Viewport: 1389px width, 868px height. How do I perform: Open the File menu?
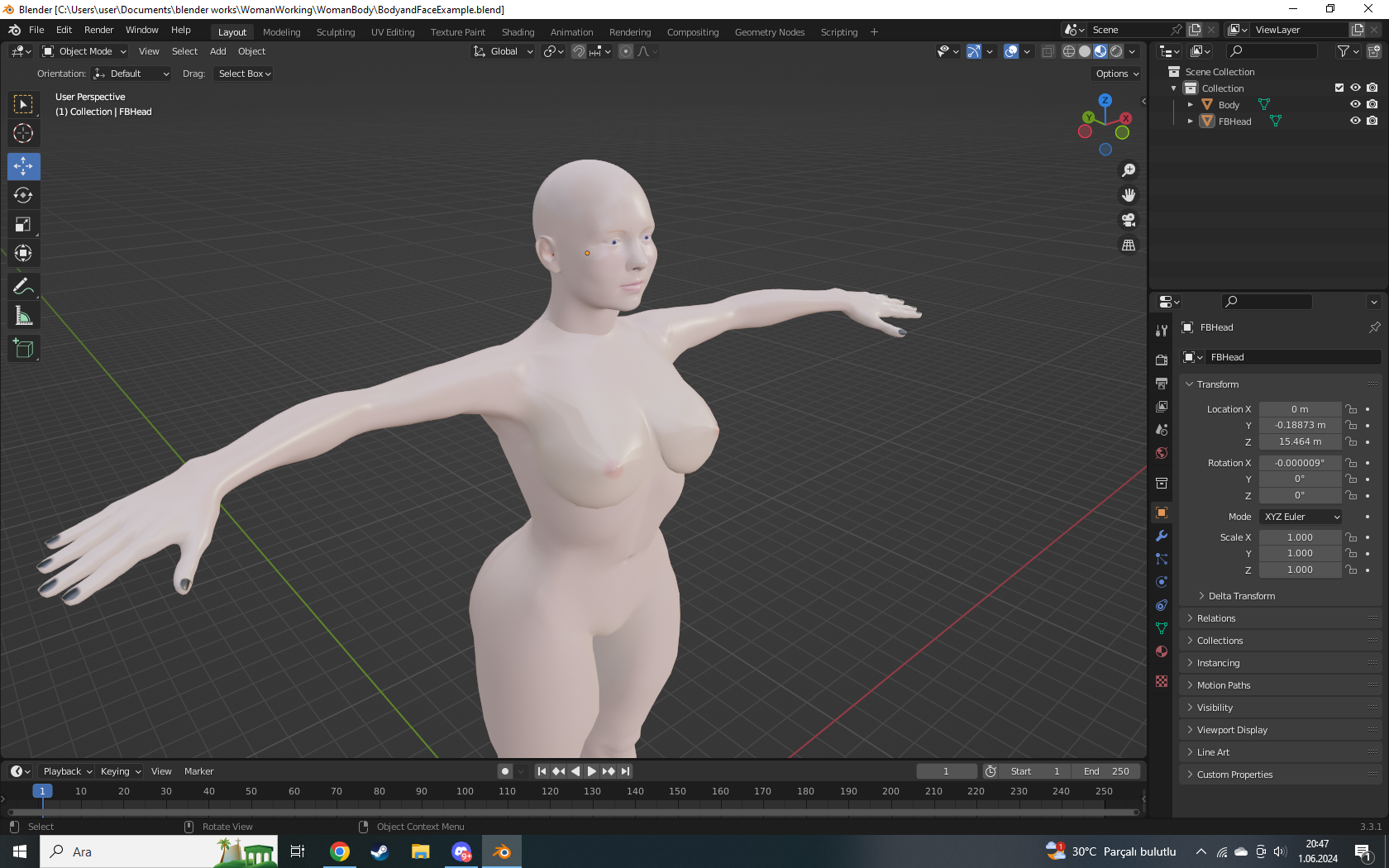[x=36, y=30]
